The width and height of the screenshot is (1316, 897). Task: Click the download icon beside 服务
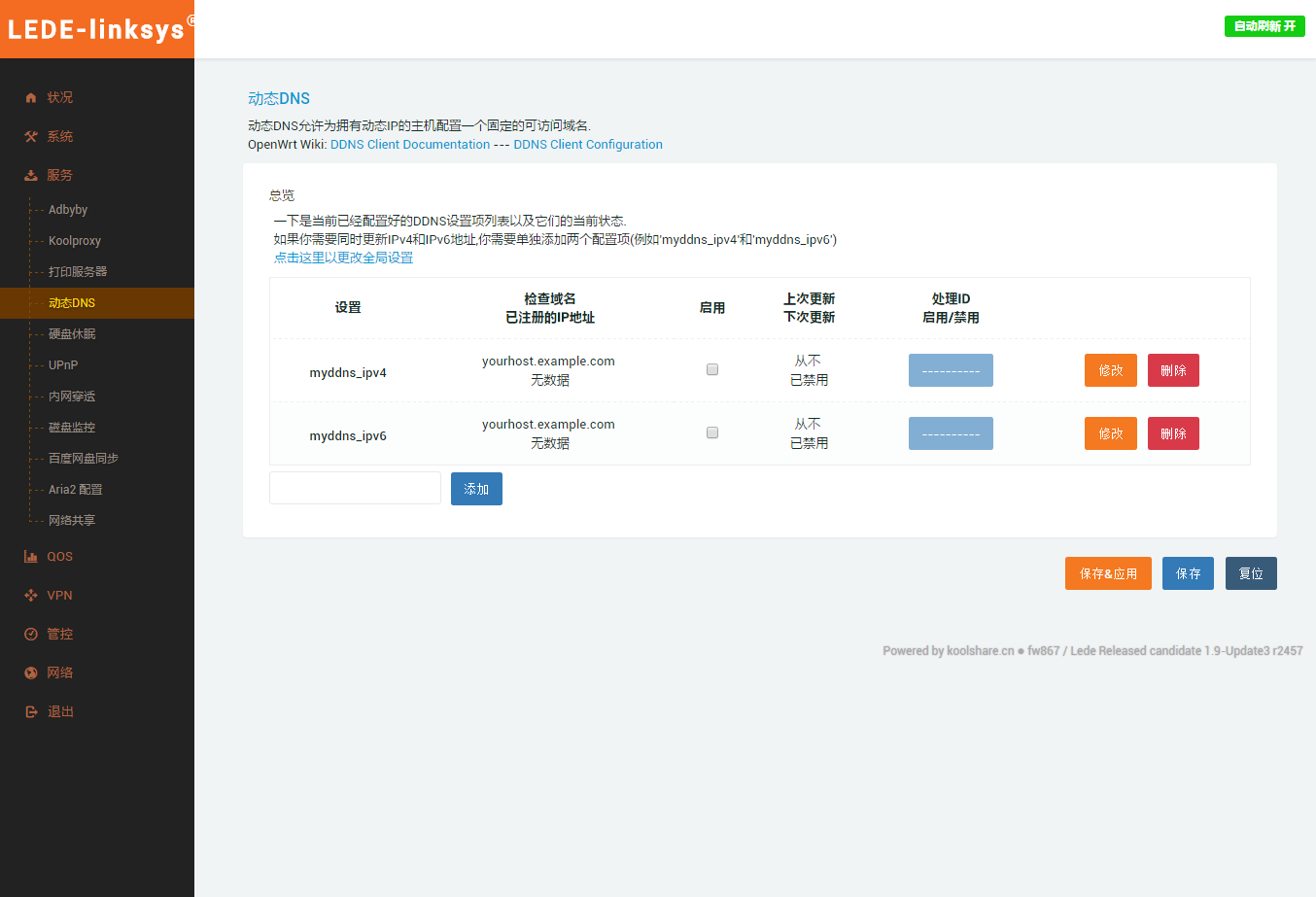click(31, 176)
